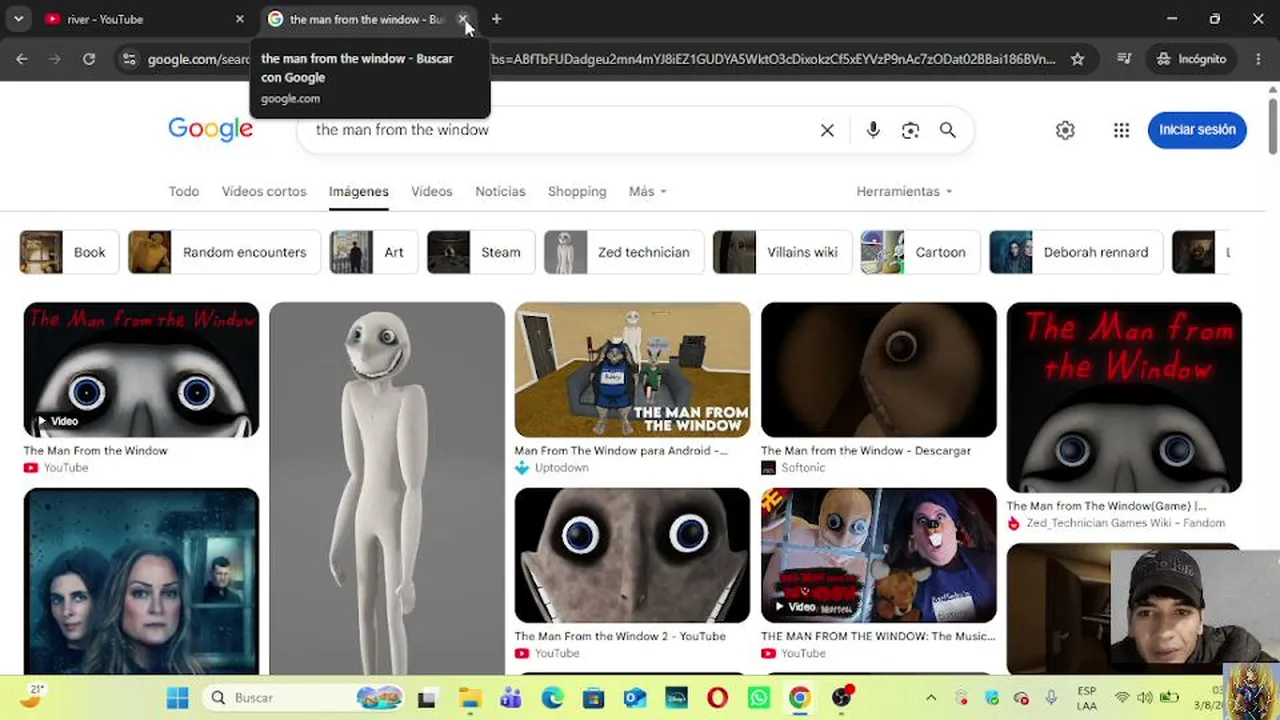Filter by the Villains wiki chip
The image size is (1280, 720).
pos(782,252)
